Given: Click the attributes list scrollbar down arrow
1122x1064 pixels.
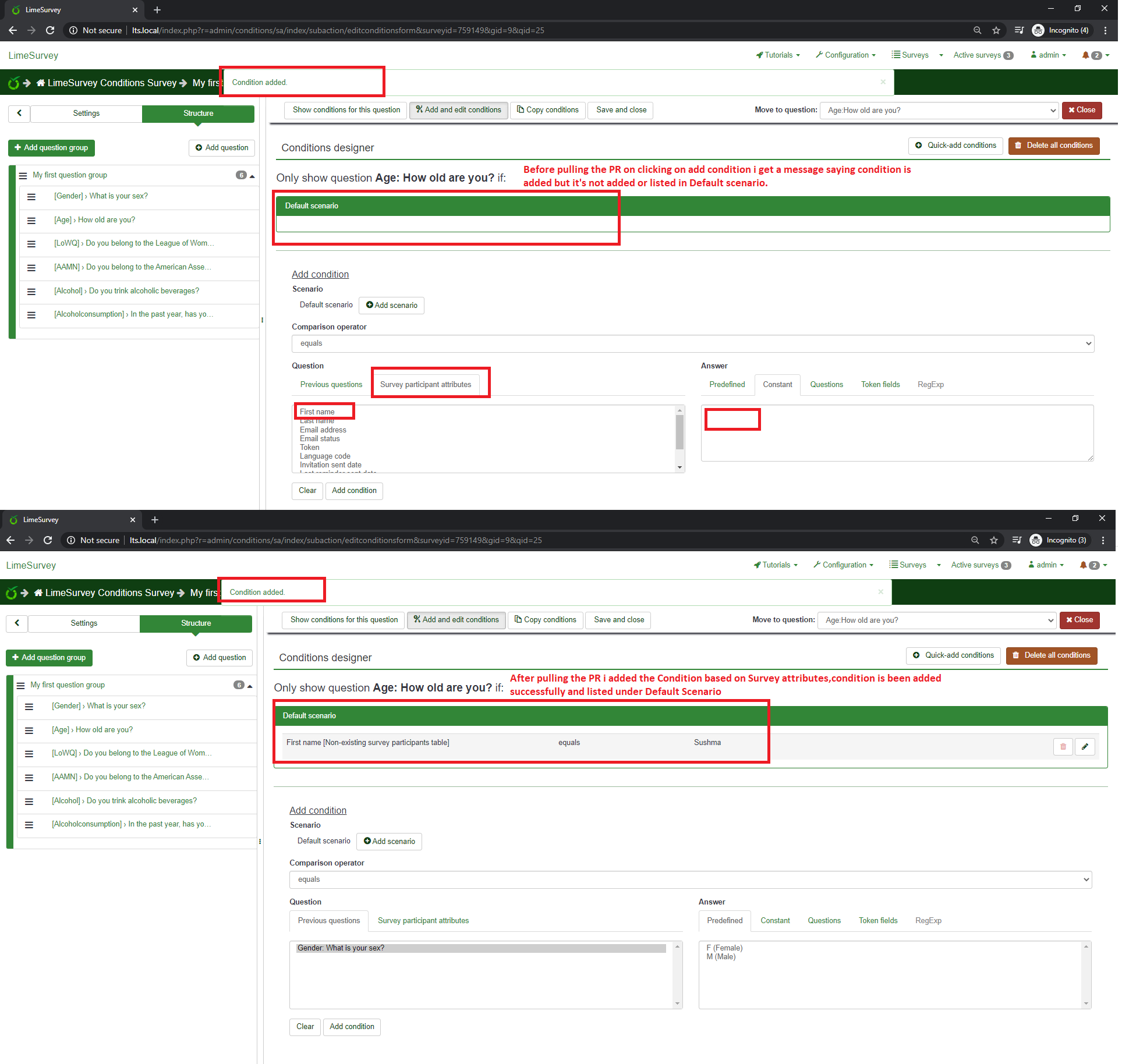Looking at the screenshot, I should [679, 467].
